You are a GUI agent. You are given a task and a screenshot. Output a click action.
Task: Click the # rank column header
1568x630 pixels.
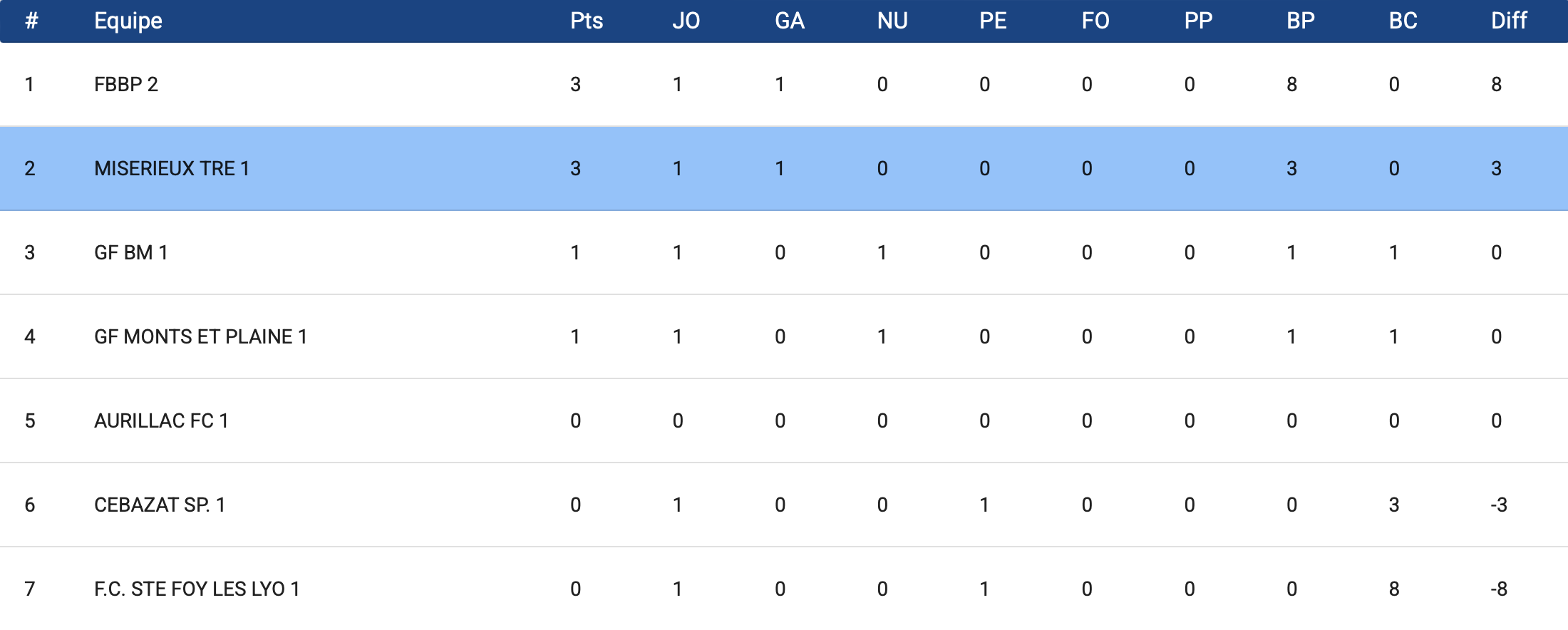(31, 21)
